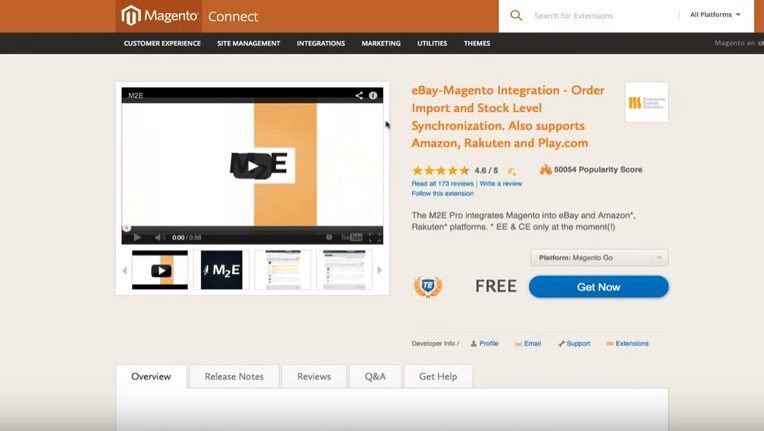Switch to the Reviews tab
The height and width of the screenshot is (431, 764).
point(314,376)
